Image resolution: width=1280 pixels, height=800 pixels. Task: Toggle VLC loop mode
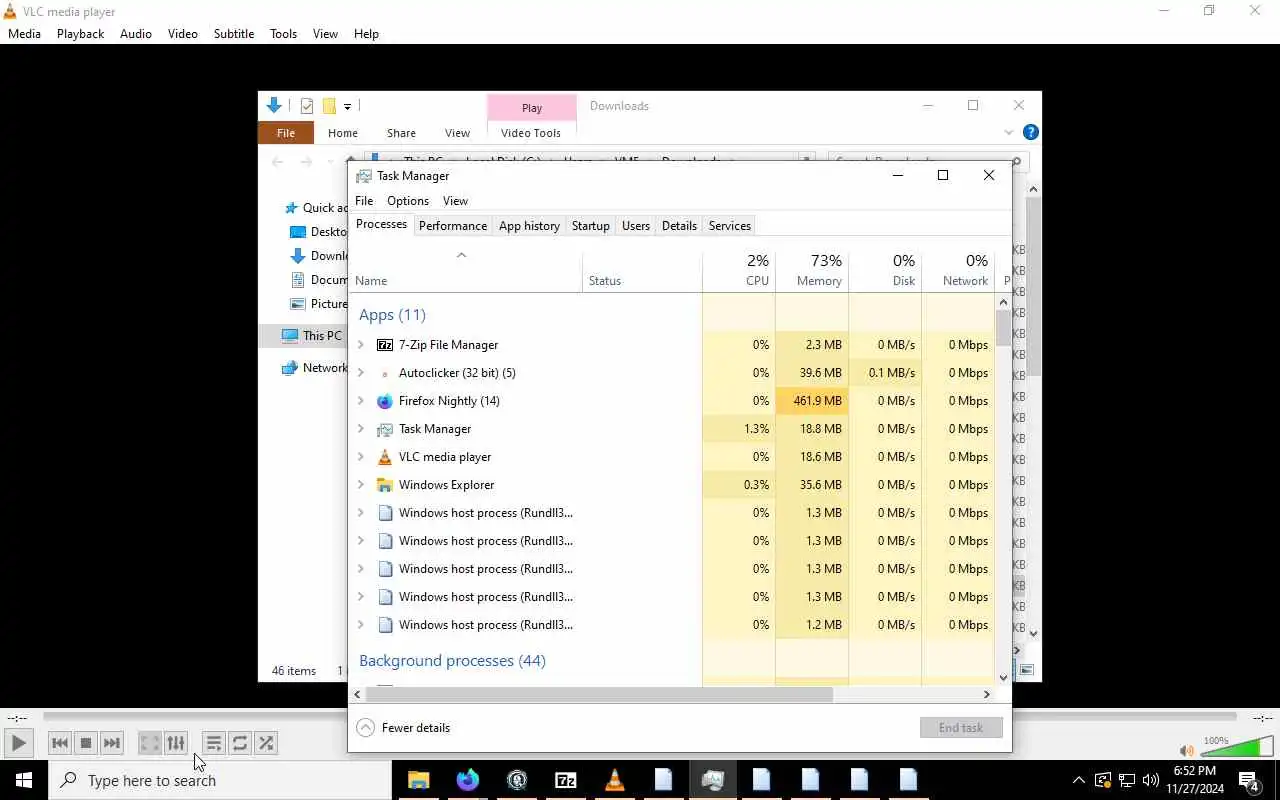tap(240, 743)
